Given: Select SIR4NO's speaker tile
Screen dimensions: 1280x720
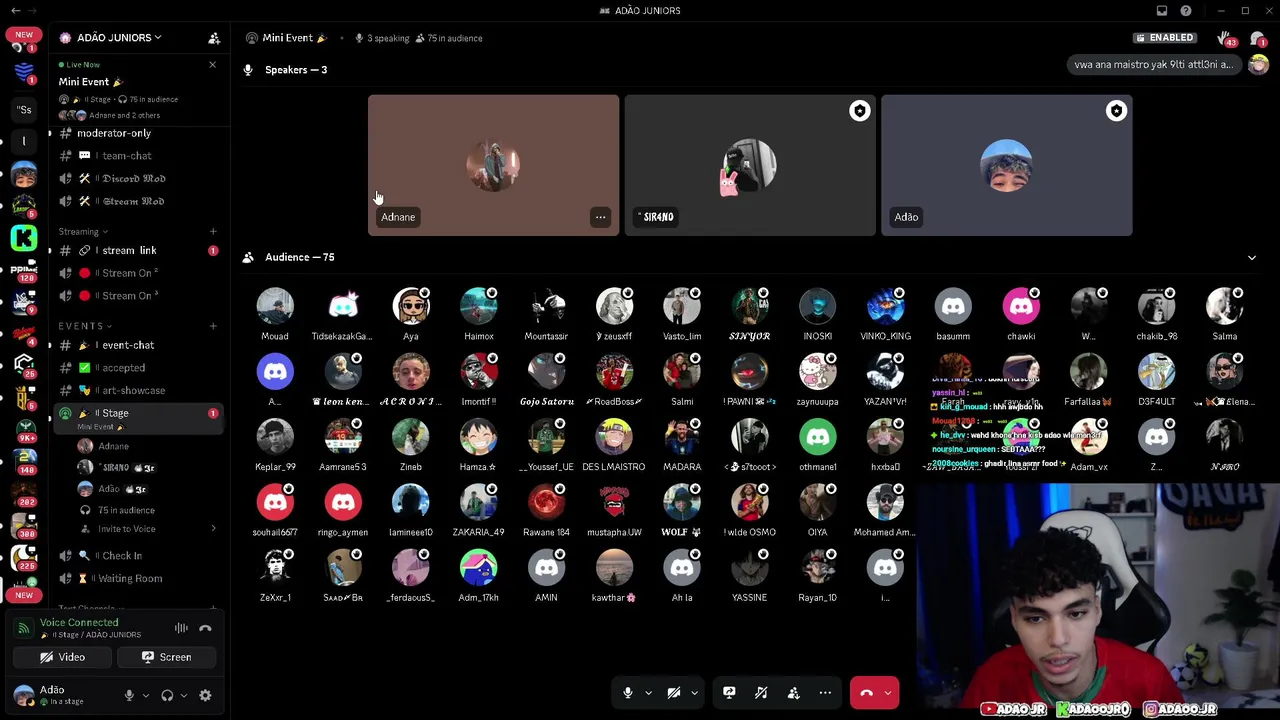Looking at the screenshot, I should click(x=750, y=165).
